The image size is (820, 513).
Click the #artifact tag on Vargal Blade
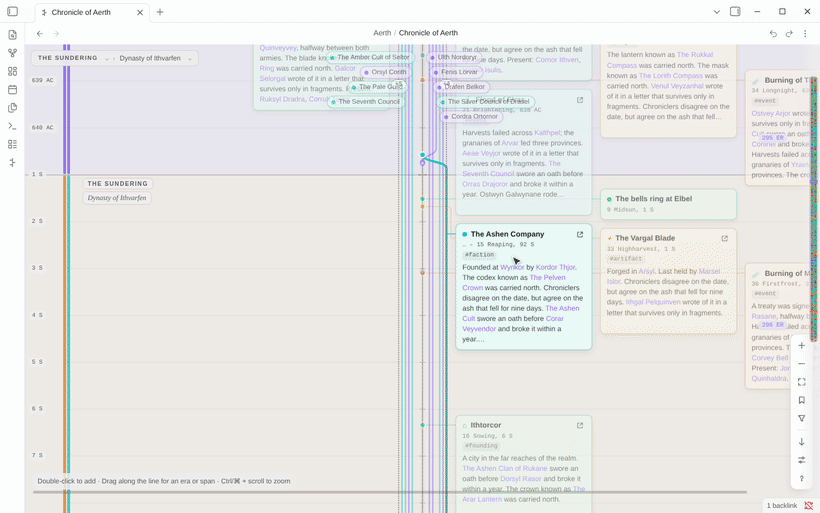pos(626,259)
